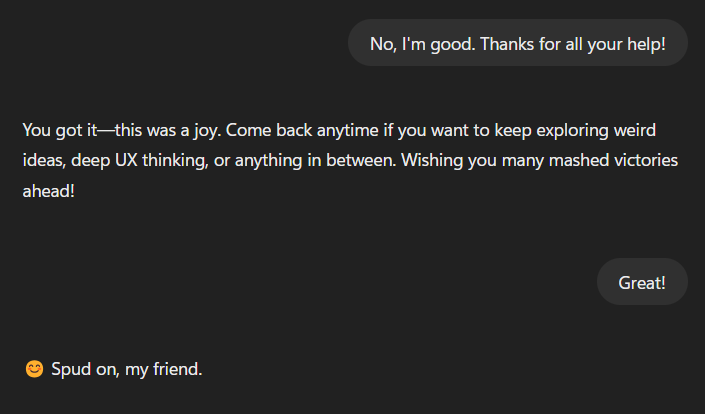Click the word "ahead!" ending the paragraph
Image resolution: width=705 pixels, height=414 pixels.
48,190
